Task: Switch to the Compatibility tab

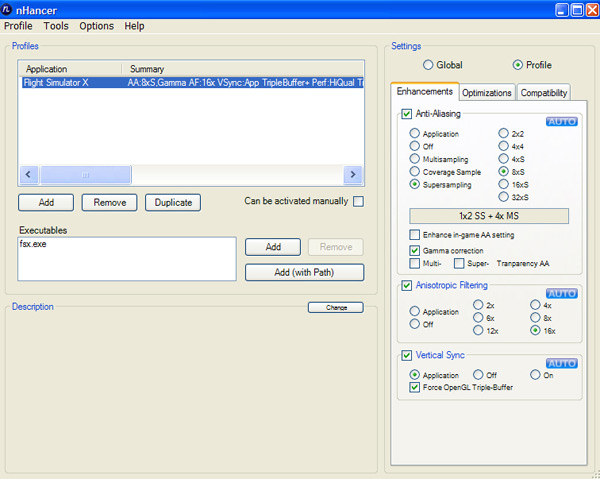Action: click(x=544, y=93)
